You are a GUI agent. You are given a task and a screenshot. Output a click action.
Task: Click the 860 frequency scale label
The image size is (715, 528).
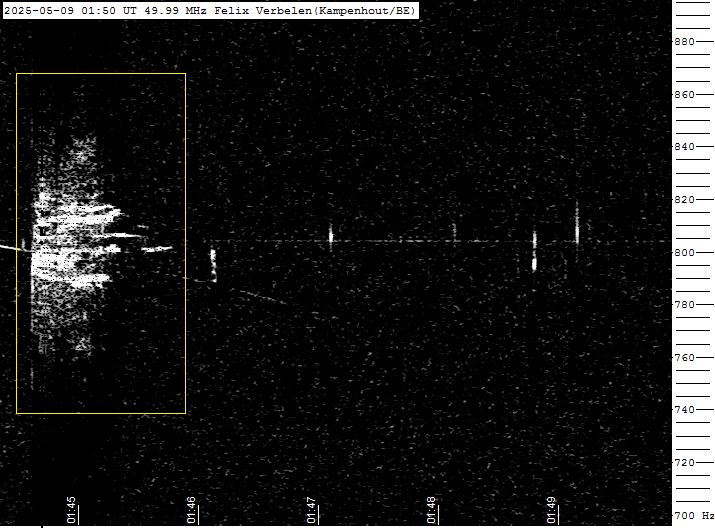tap(684, 94)
